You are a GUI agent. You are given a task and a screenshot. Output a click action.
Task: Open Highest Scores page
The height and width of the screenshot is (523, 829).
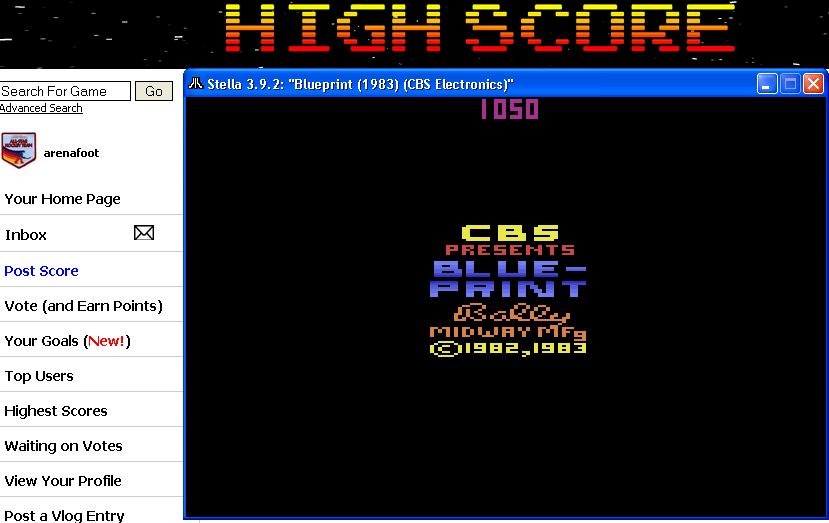click(56, 411)
